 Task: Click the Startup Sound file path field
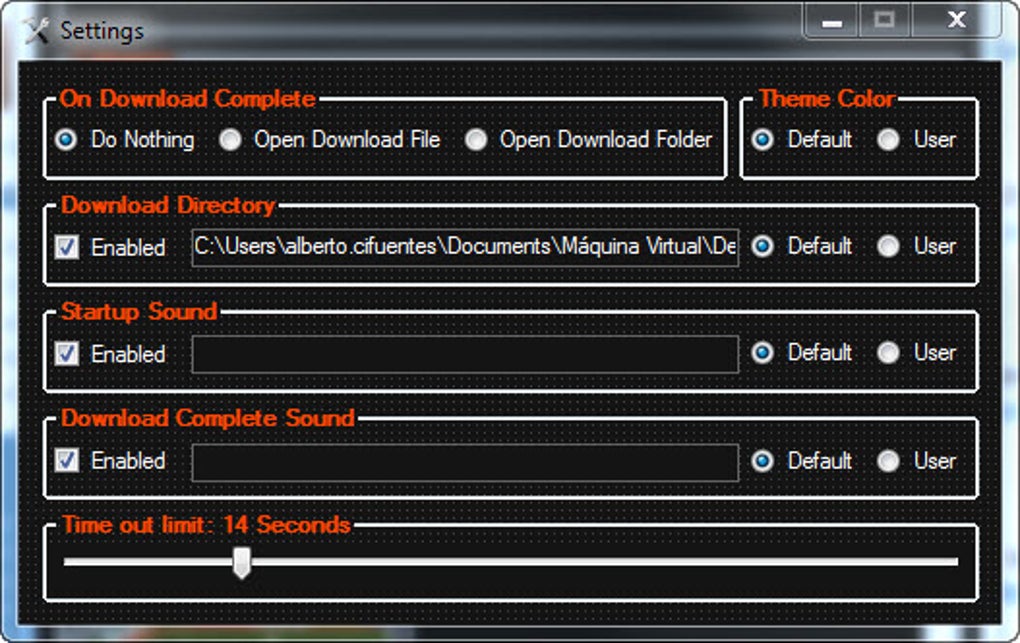465,354
